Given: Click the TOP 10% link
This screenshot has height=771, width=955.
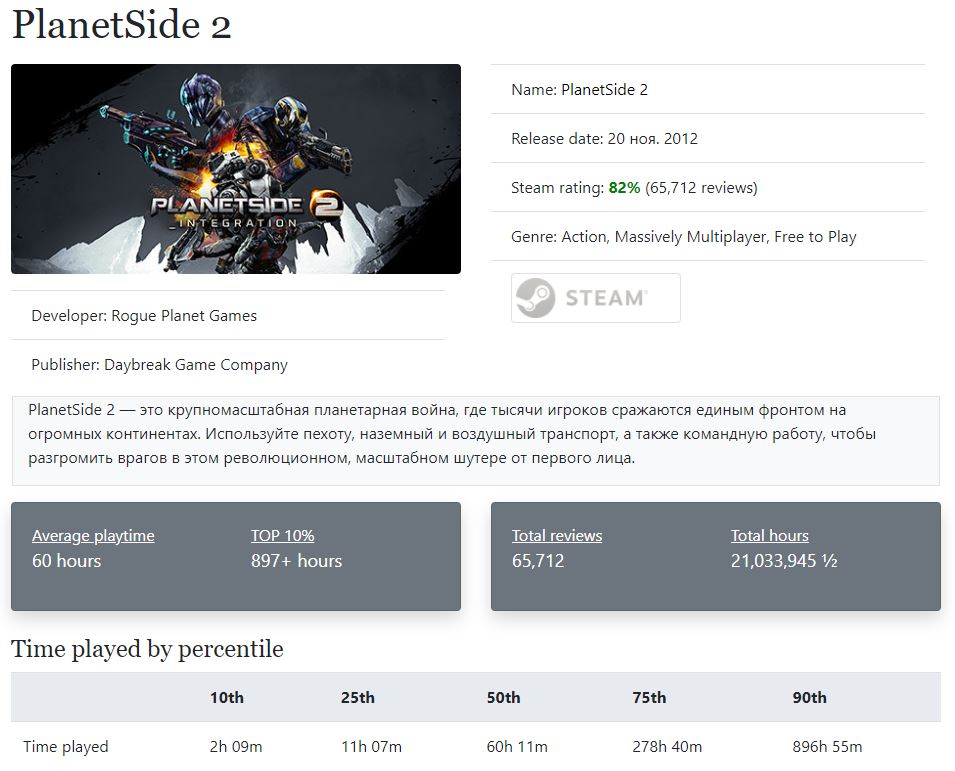Looking at the screenshot, I should [282, 536].
